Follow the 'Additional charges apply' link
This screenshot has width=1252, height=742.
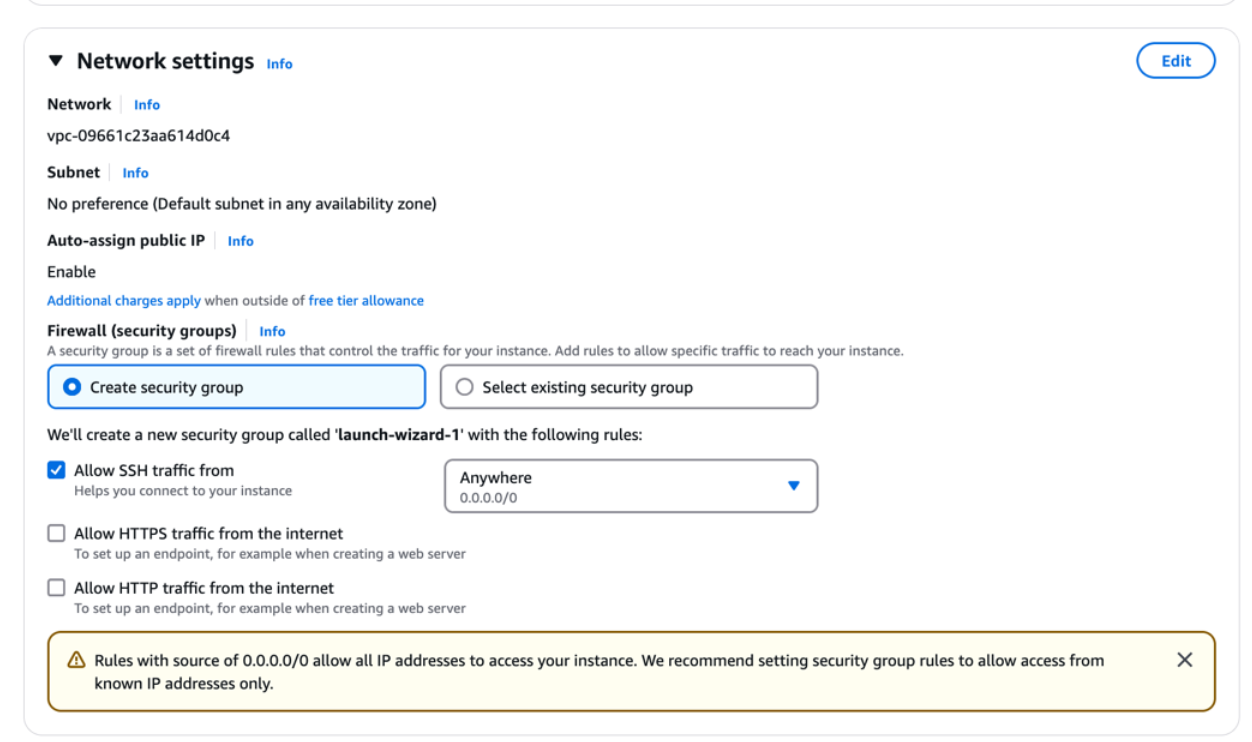pos(124,301)
